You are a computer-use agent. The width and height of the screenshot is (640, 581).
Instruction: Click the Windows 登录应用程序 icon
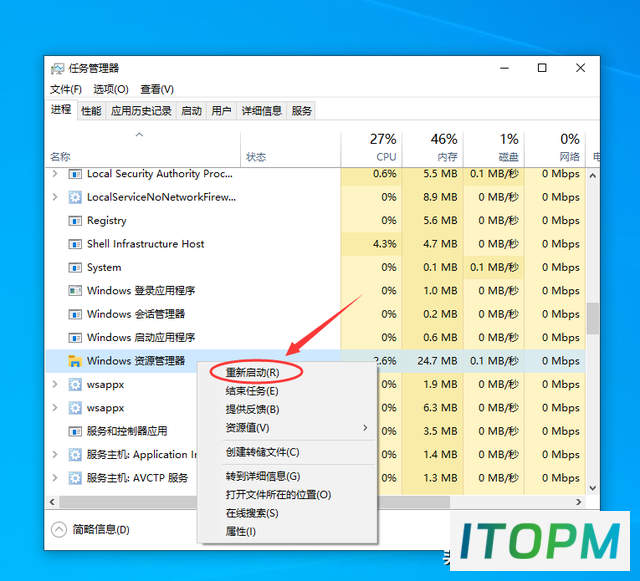75,291
